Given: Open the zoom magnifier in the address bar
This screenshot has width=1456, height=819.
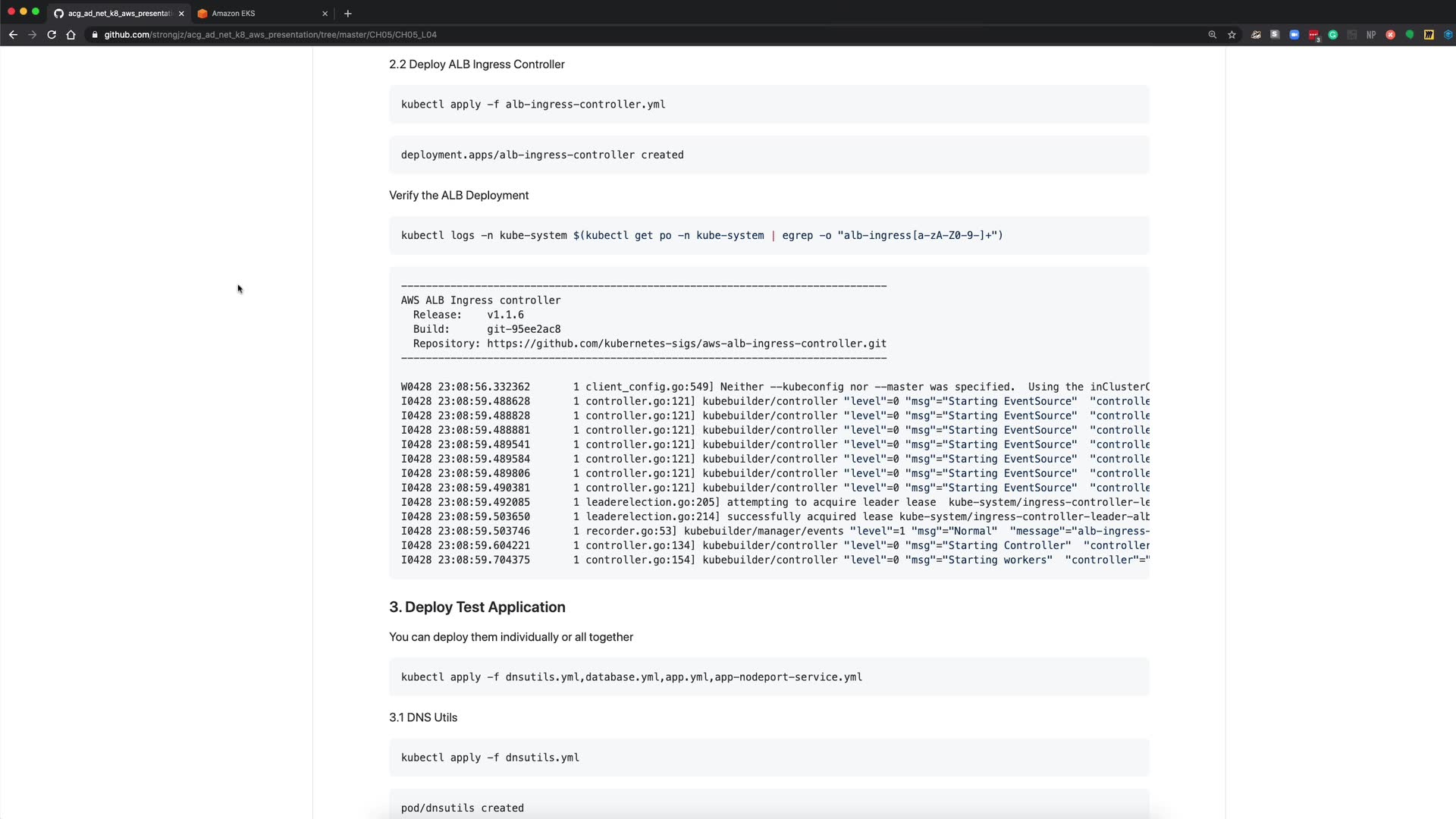Looking at the screenshot, I should point(1212,35).
